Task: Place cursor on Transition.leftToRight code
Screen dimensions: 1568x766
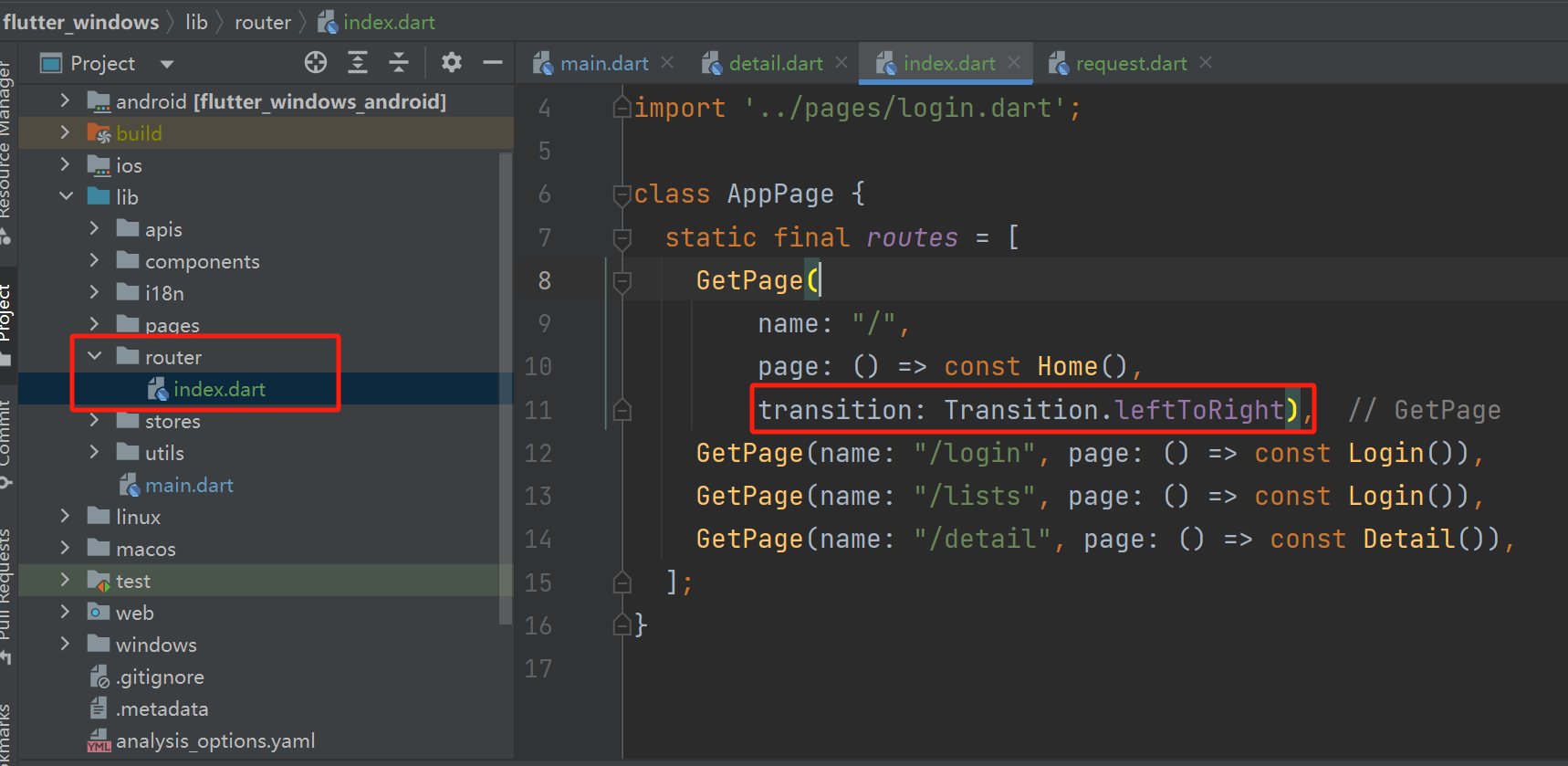Action: [x=1113, y=410]
